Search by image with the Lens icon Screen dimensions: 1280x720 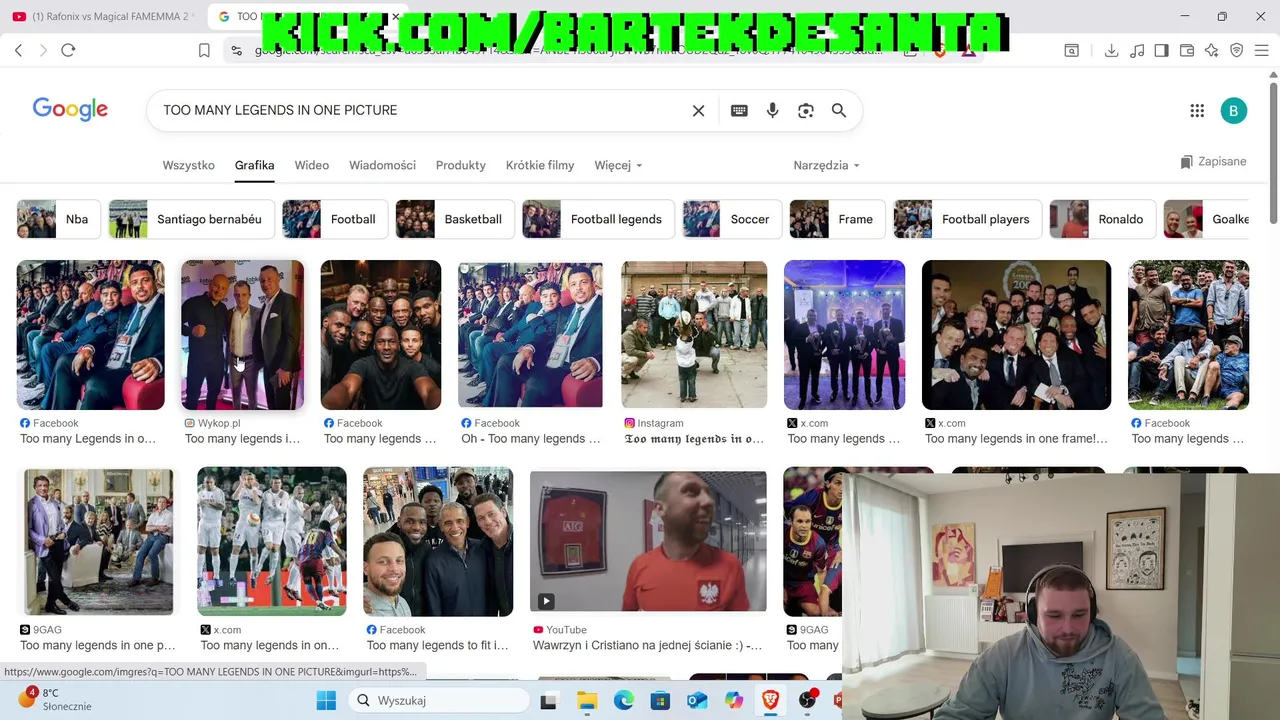(806, 111)
